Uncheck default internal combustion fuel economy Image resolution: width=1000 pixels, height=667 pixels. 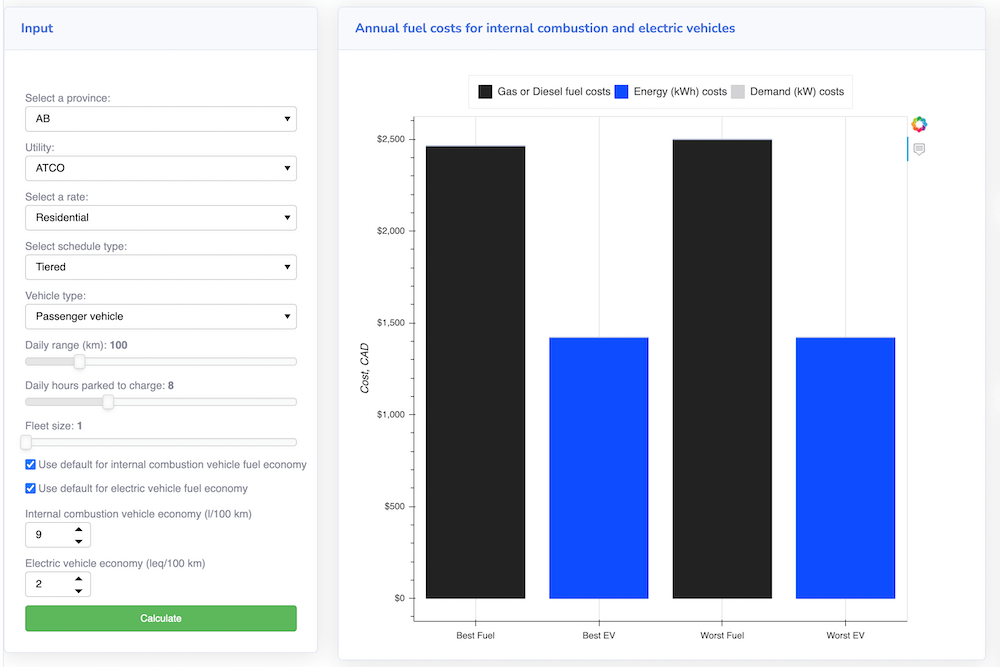pos(31,465)
